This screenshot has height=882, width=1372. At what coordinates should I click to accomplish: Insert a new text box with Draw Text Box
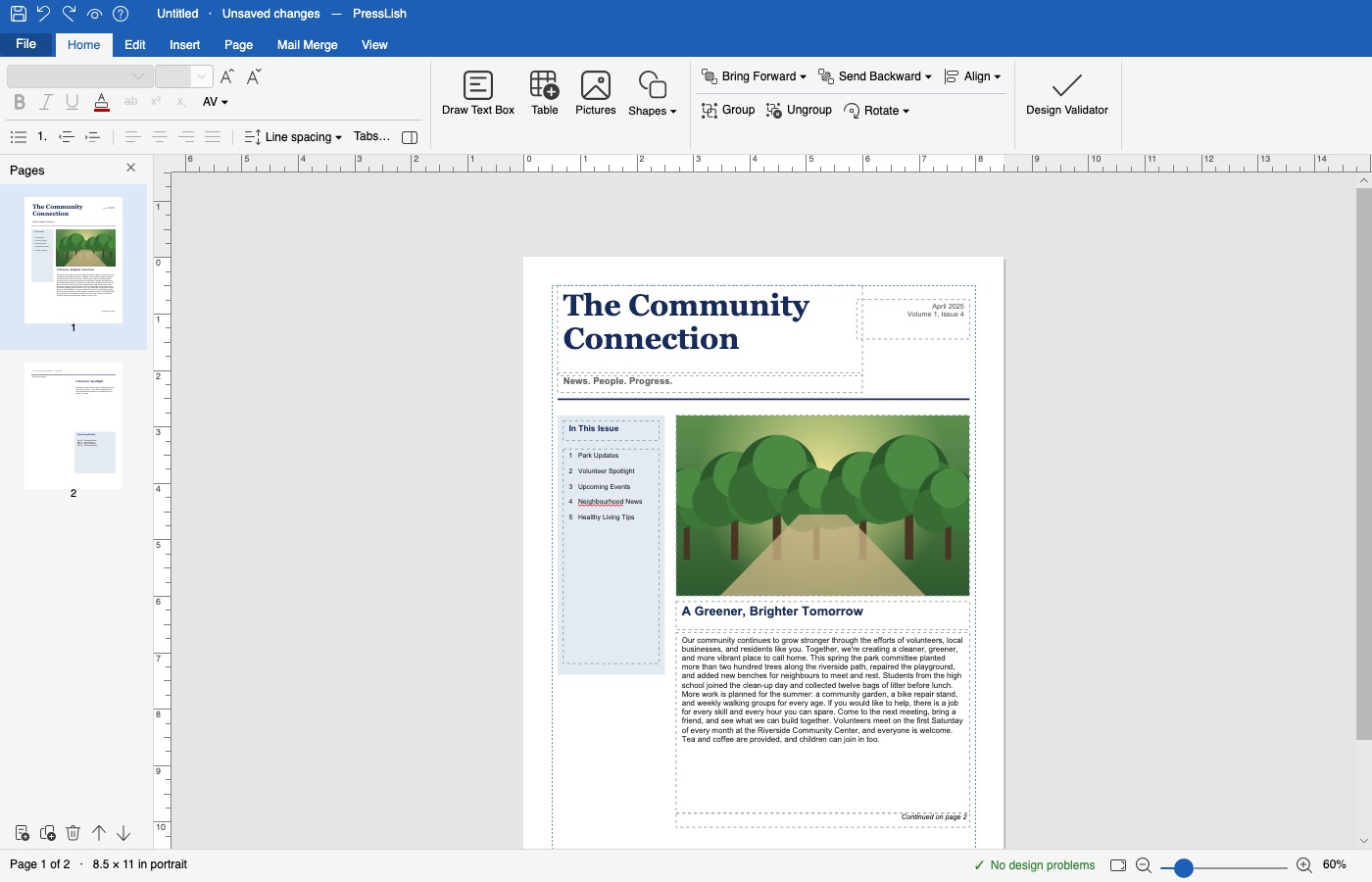coord(478,93)
